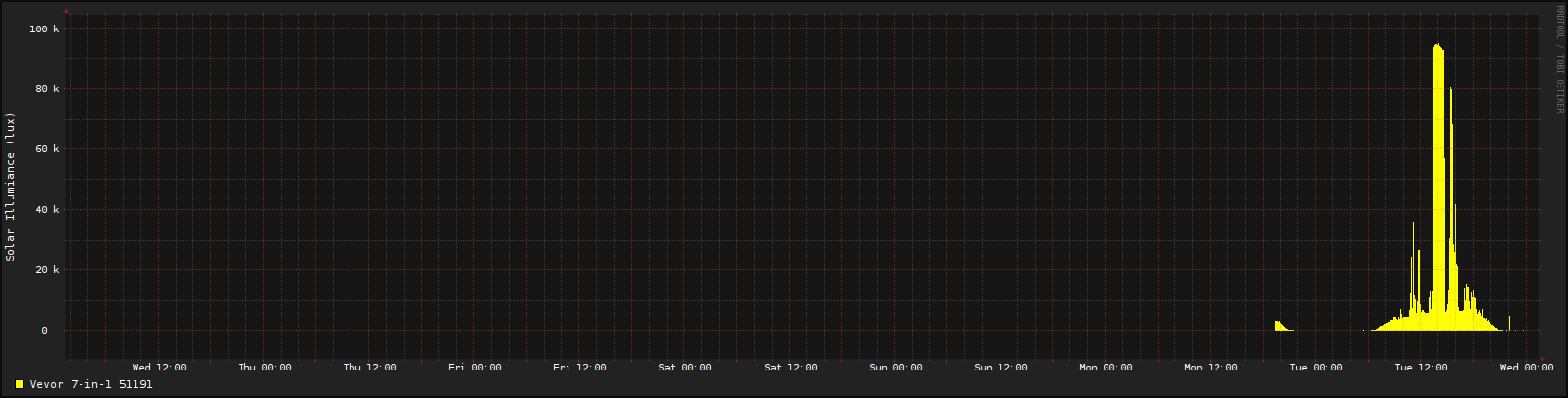The height and width of the screenshot is (398, 1568).
Task: Click the '80 k' y-axis label
Action: (48, 89)
